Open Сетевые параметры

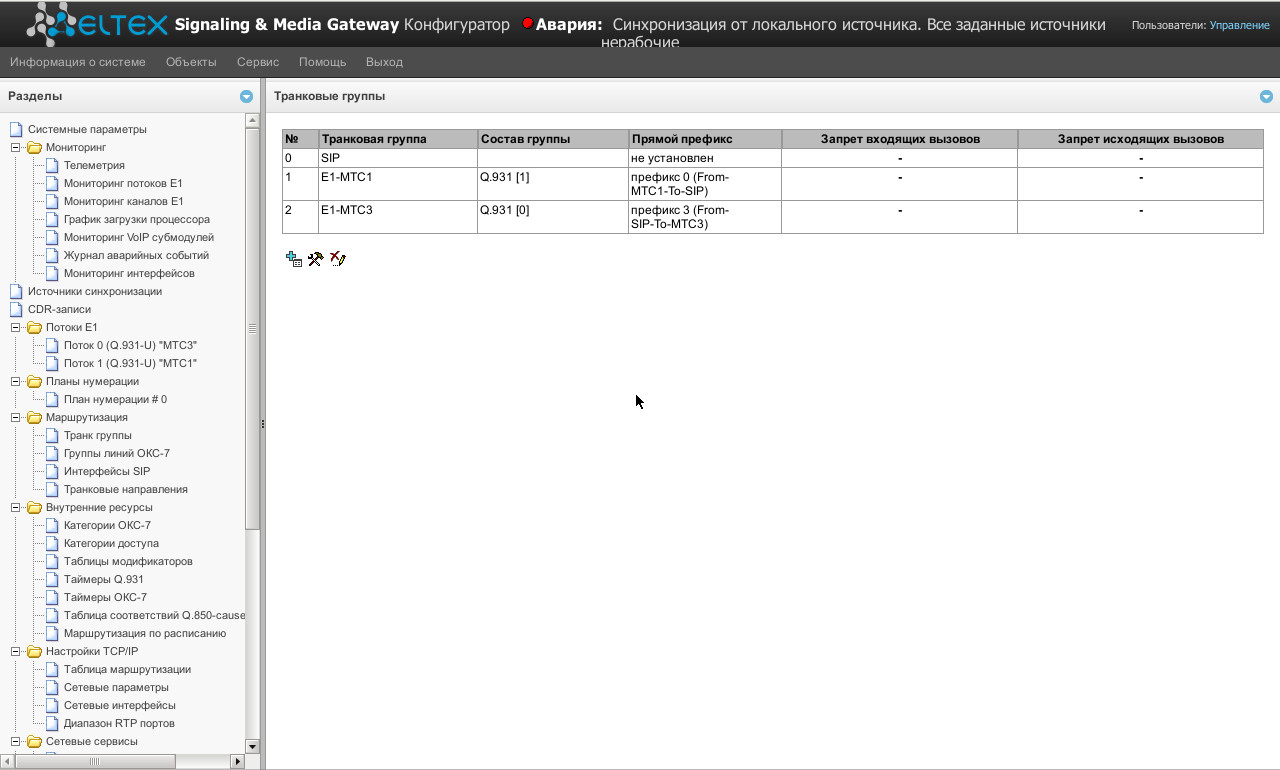tap(116, 687)
